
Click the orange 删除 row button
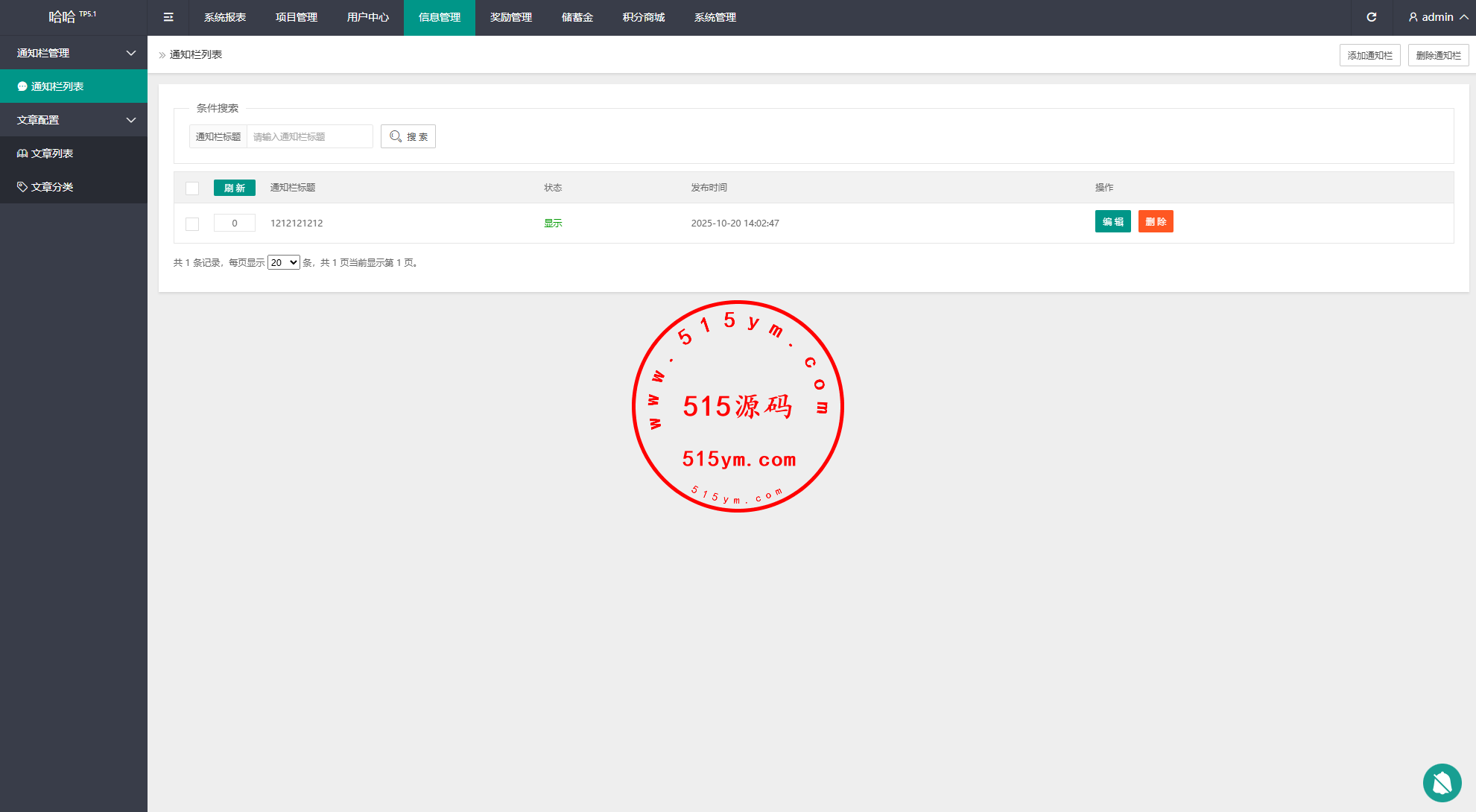(x=1156, y=221)
